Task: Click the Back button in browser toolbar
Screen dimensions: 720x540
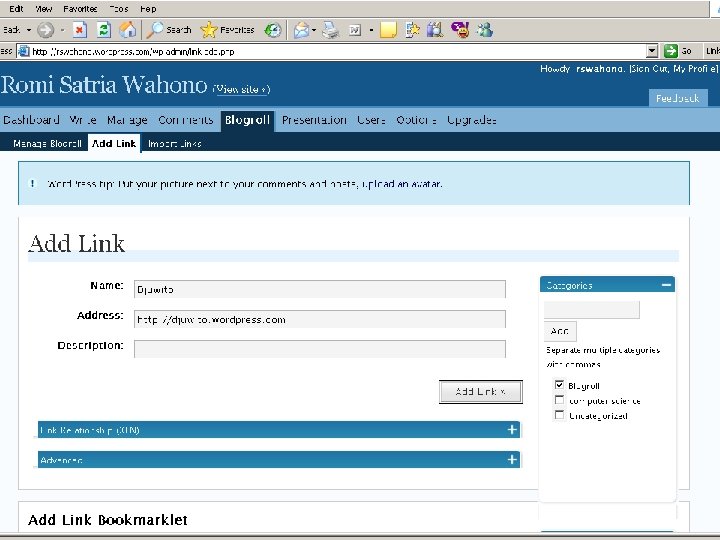Action: [11, 30]
